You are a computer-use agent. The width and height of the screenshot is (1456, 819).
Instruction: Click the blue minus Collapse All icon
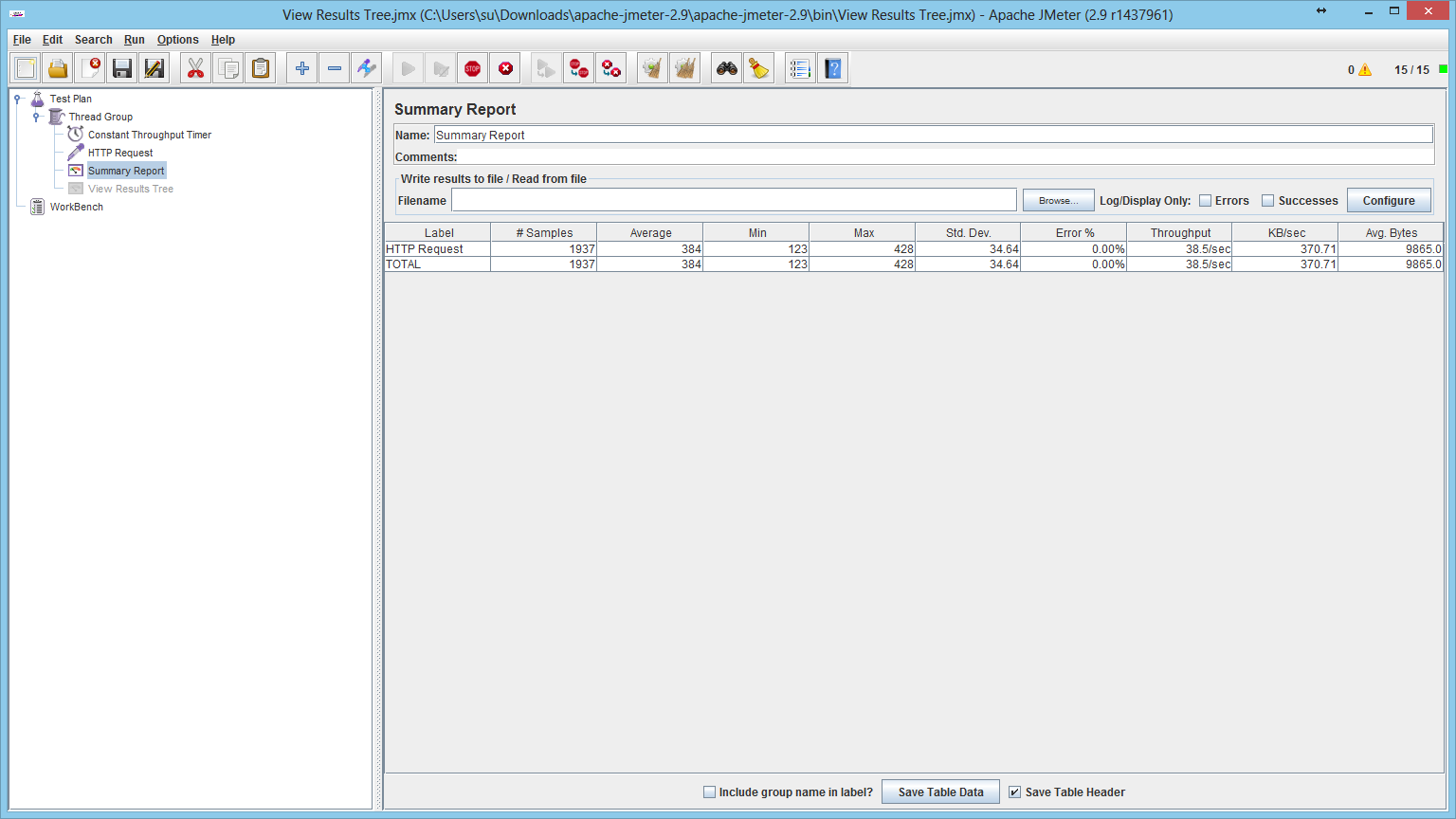point(335,68)
